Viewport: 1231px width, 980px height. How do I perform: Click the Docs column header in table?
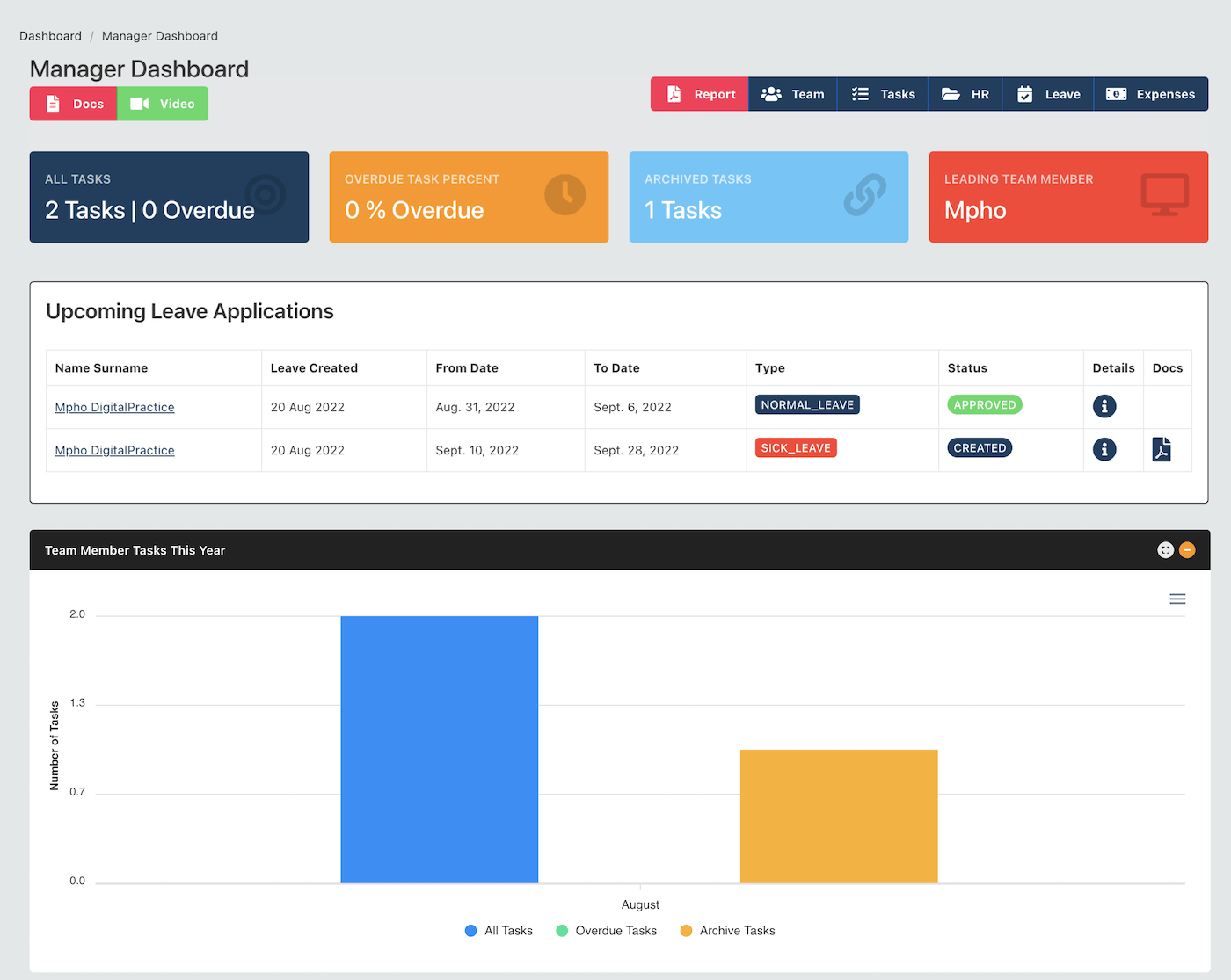[x=1168, y=368]
